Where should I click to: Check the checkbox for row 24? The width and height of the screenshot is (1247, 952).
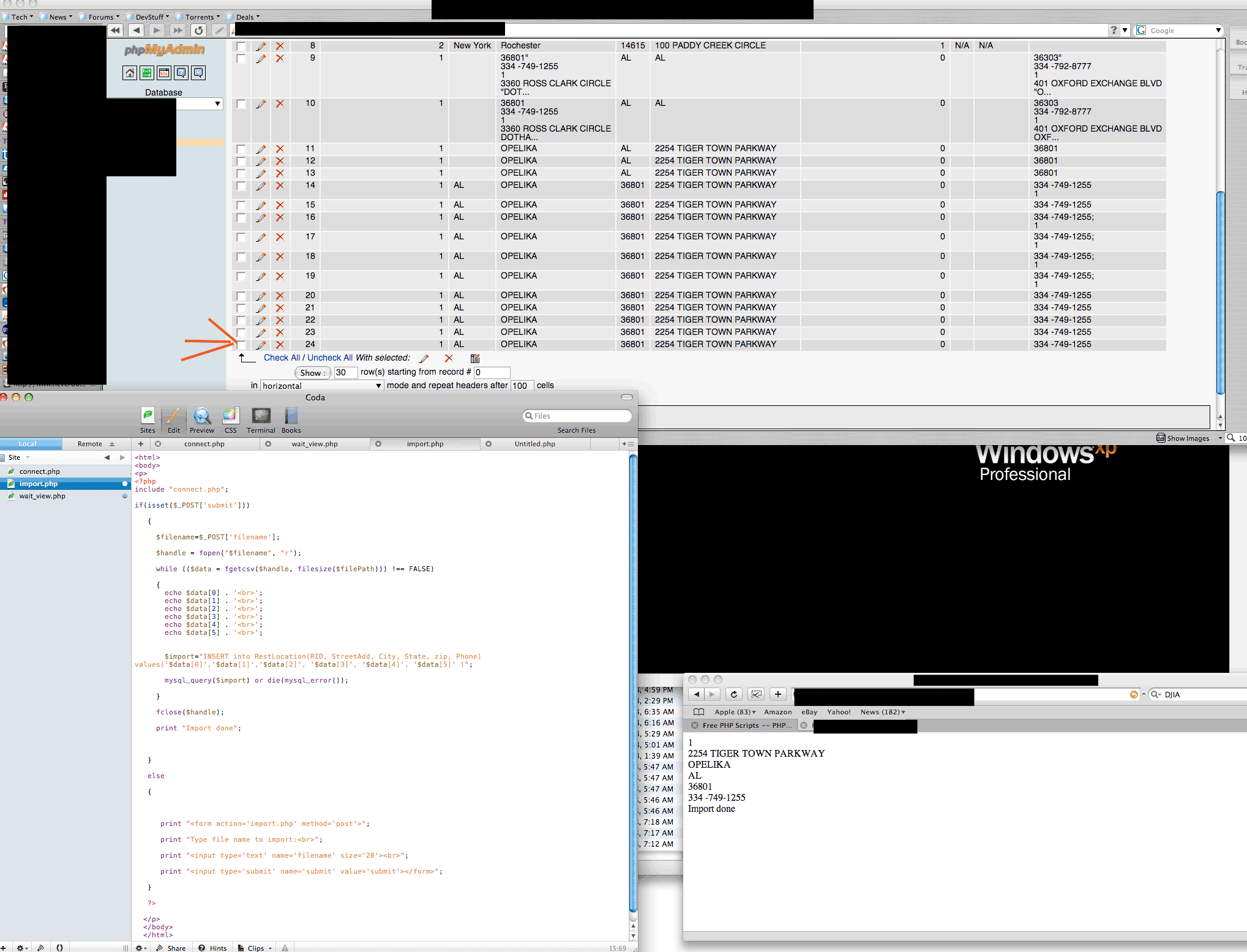(241, 345)
